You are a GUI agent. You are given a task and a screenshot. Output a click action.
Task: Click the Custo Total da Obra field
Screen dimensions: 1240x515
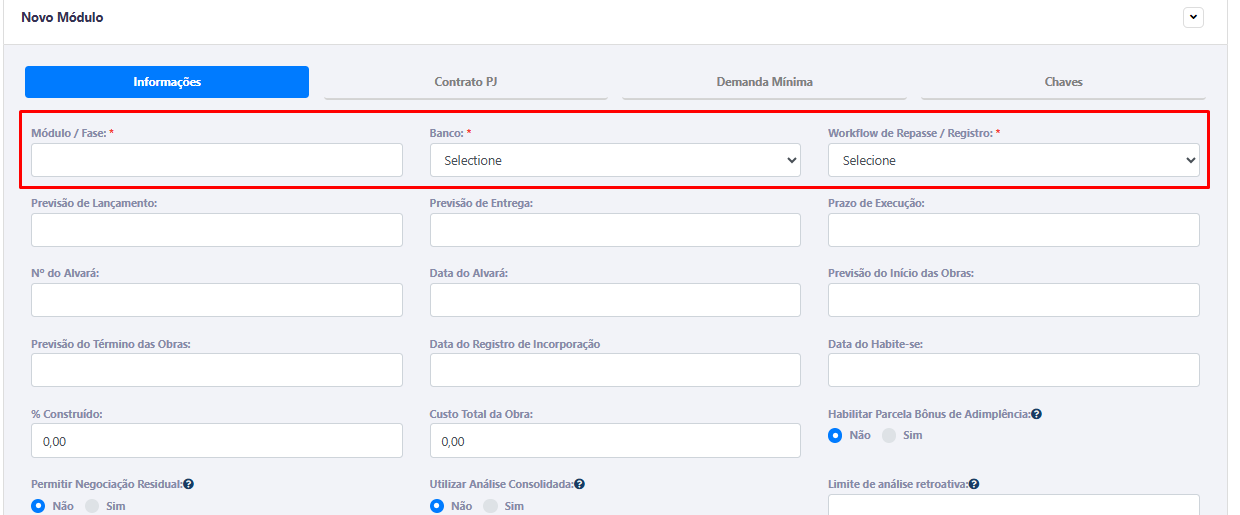(x=615, y=440)
